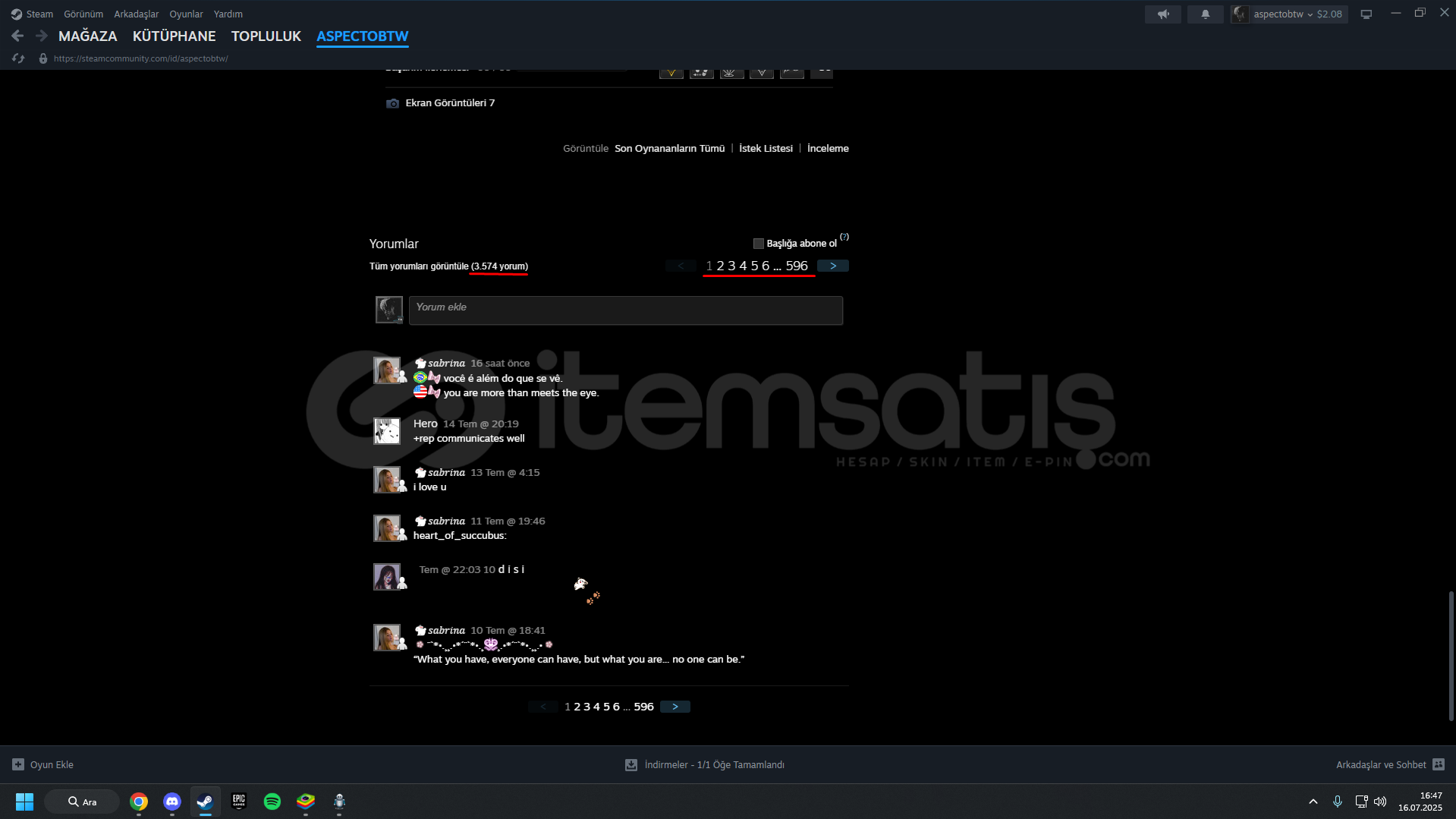The width and height of the screenshot is (1456, 819).
Task: View Son Oynananların Tümü
Action: pos(669,149)
